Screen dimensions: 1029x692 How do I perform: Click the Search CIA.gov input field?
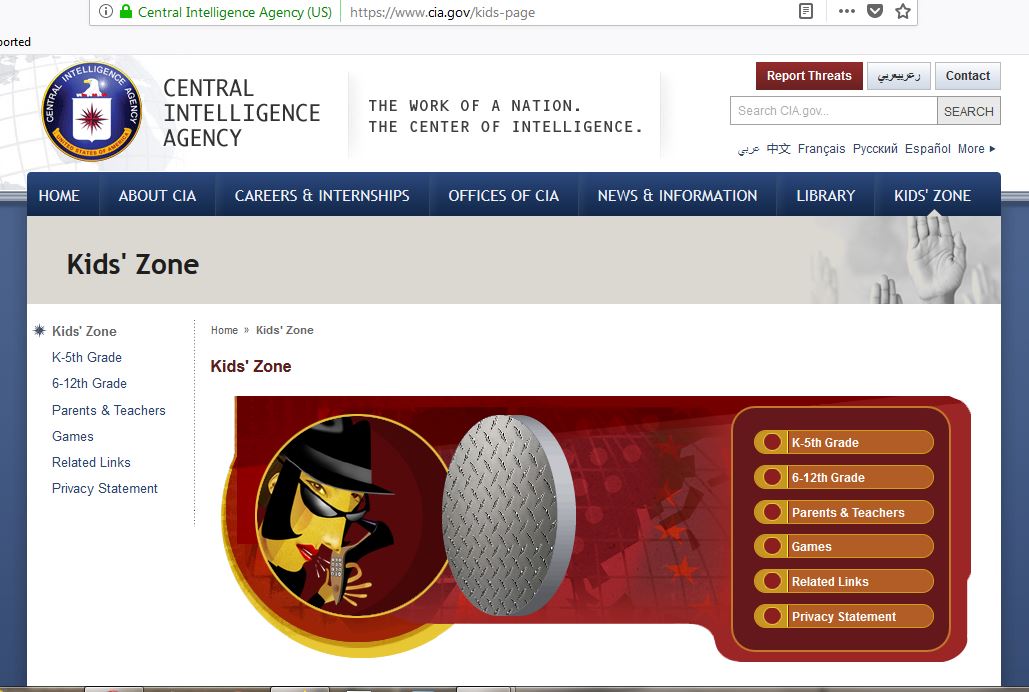coord(833,111)
